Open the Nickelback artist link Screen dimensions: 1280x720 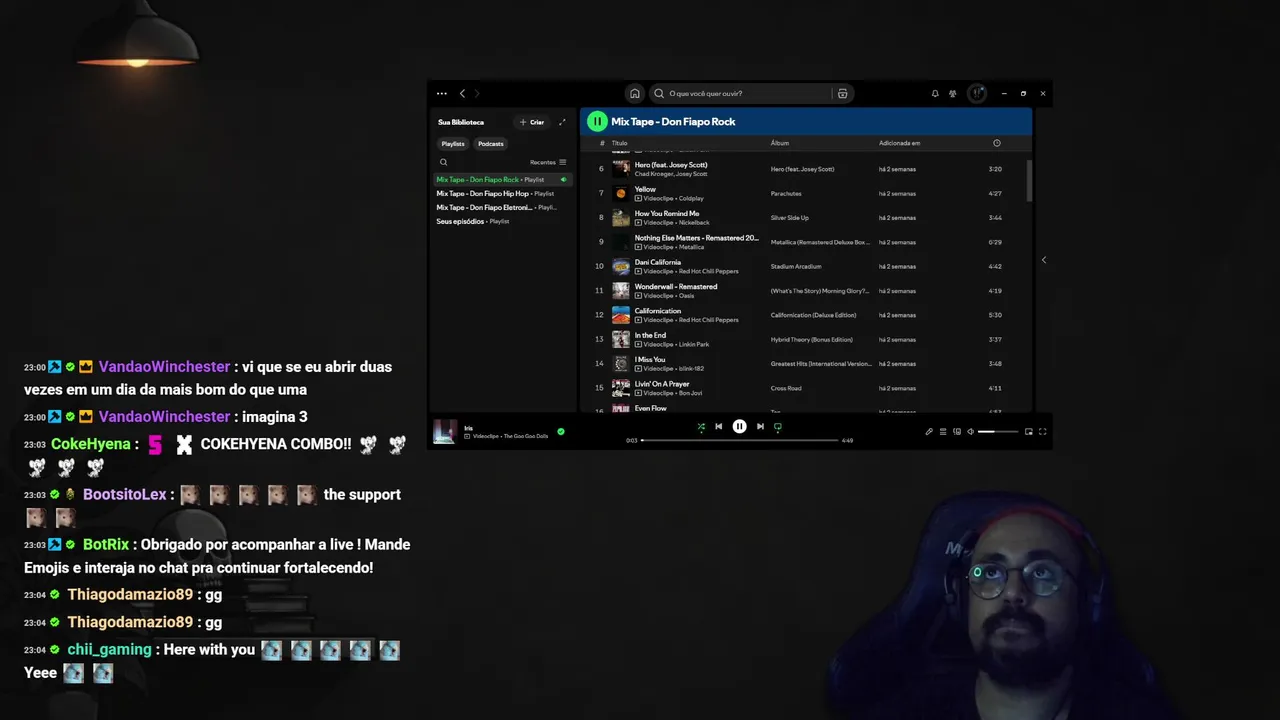(x=694, y=223)
